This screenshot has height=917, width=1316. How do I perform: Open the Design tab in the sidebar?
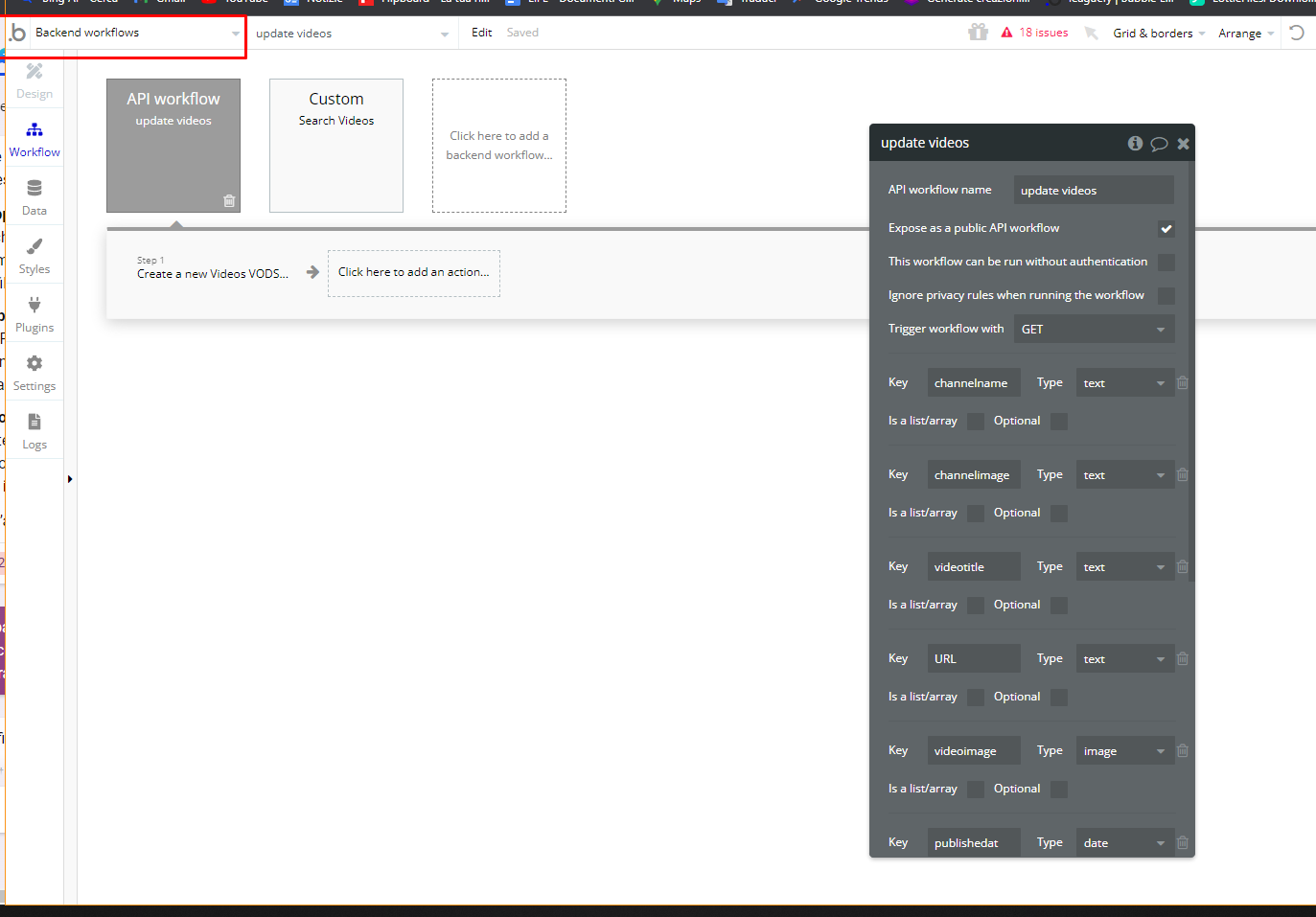tap(35, 80)
